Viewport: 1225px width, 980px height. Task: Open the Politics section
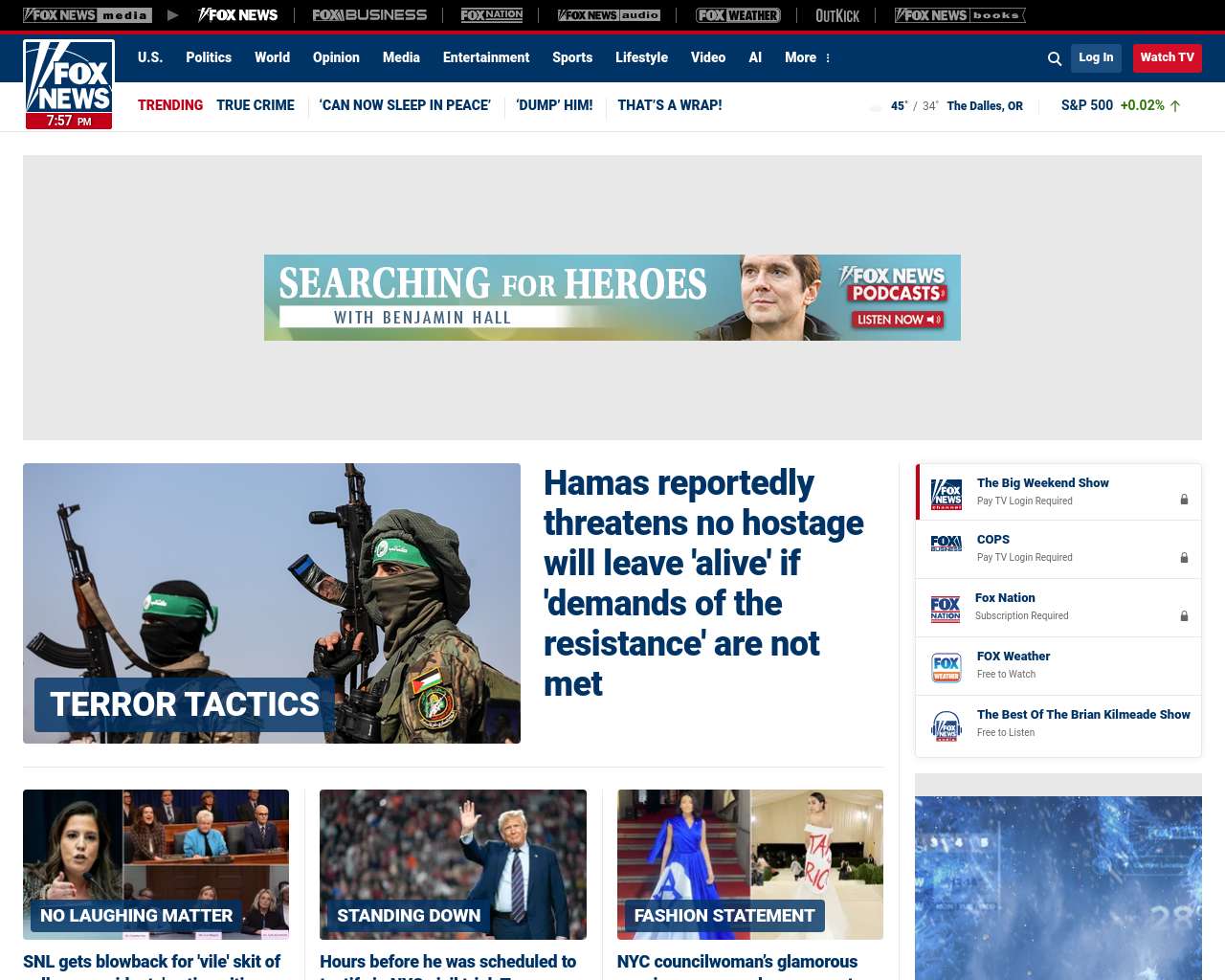click(209, 57)
